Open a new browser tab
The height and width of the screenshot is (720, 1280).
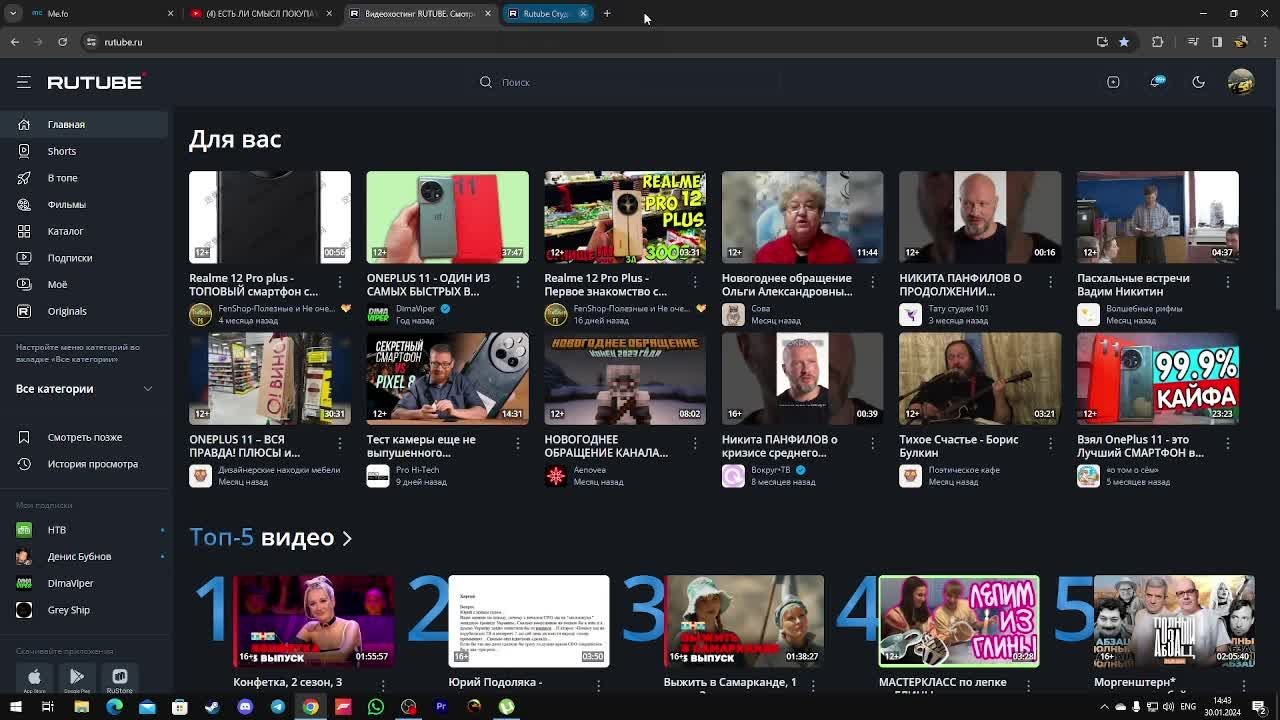click(607, 13)
